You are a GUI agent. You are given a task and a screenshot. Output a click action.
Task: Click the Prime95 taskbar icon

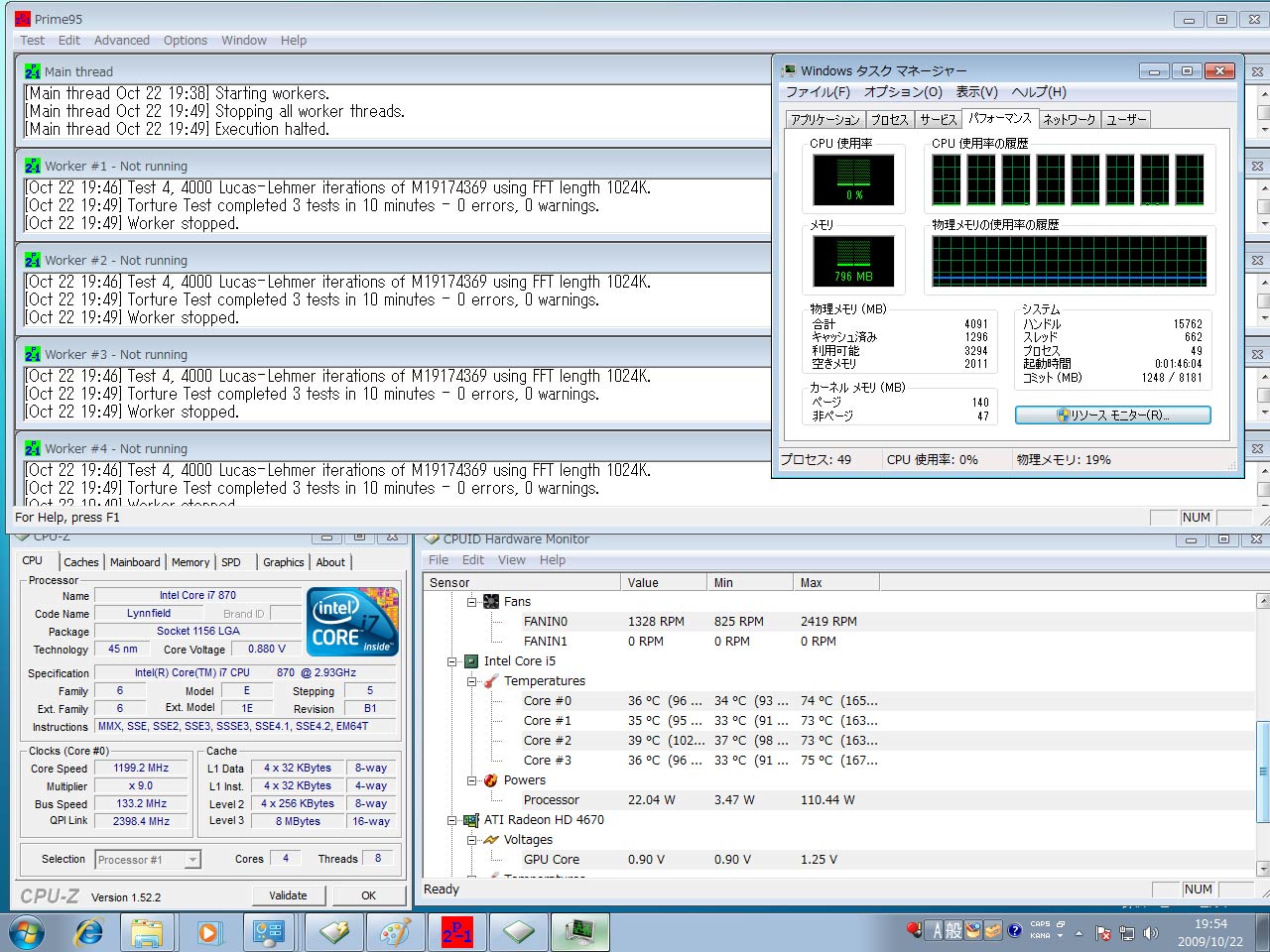pyautogui.click(x=456, y=932)
